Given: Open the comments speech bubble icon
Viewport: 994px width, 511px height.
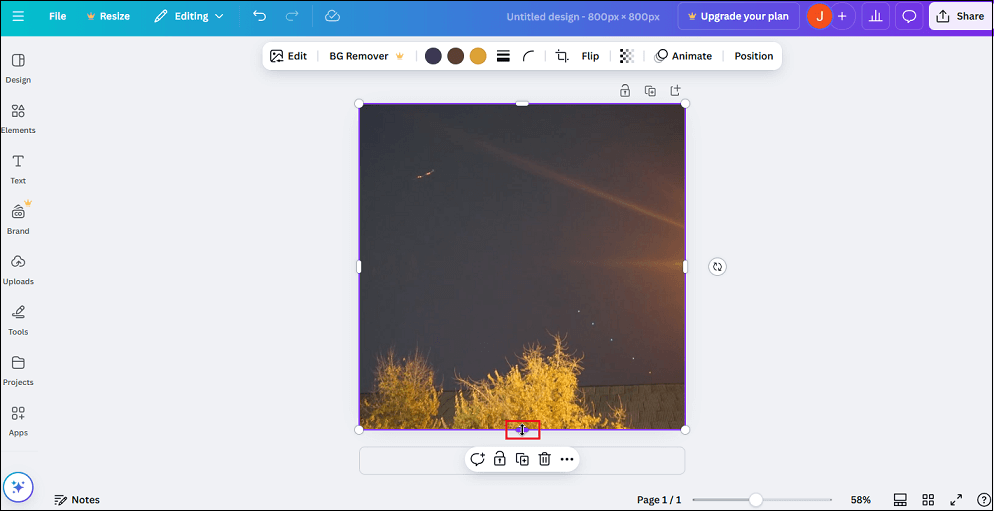Looking at the screenshot, I should click(x=909, y=16).
